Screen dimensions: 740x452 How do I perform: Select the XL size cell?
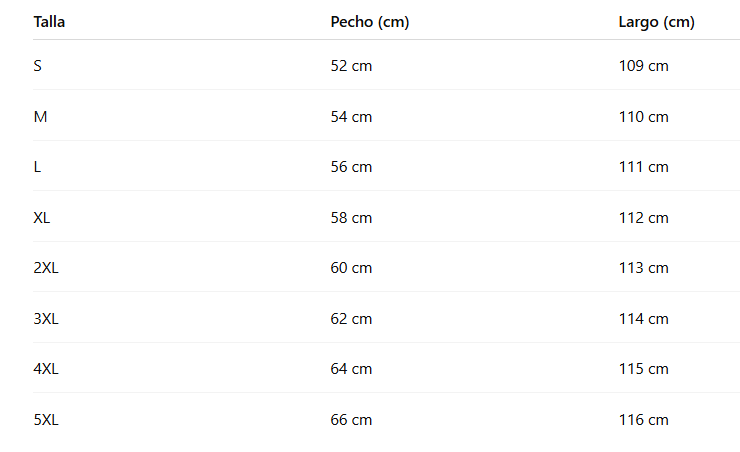(42, 218)
